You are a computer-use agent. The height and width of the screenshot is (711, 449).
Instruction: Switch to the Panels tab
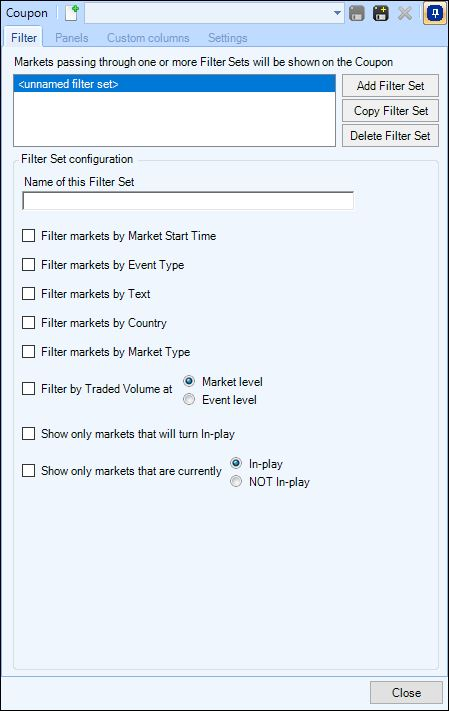[x=72, y=38]
